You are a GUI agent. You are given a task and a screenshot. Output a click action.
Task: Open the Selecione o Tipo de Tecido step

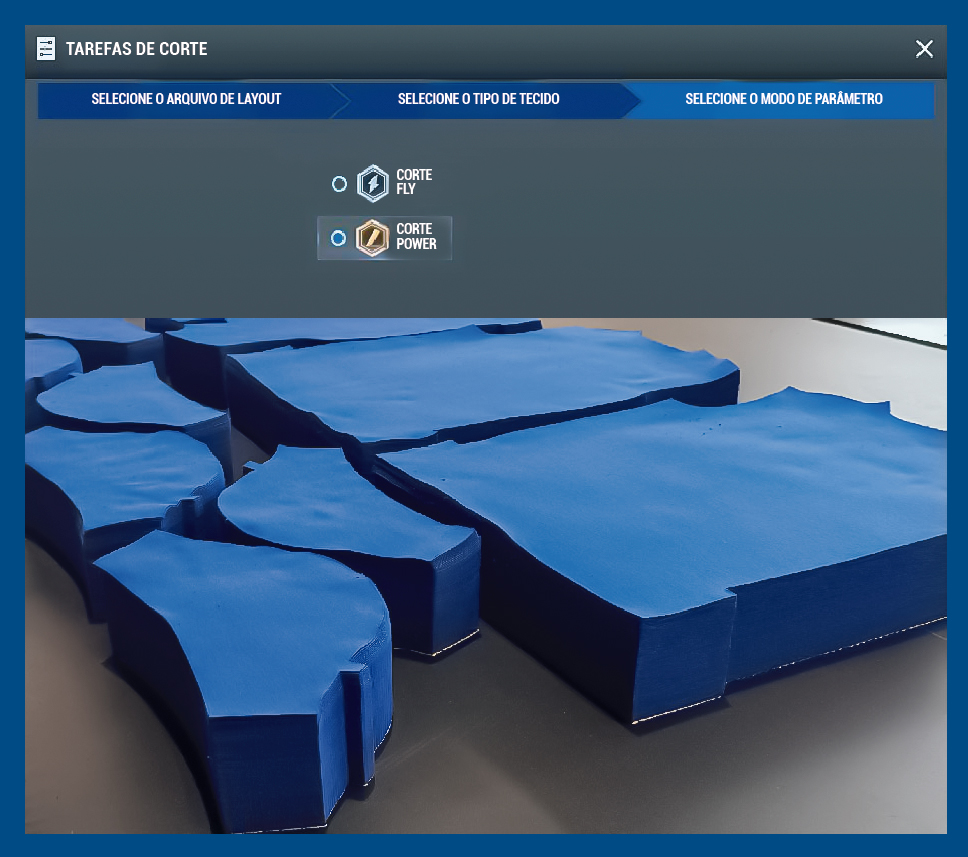pos(478,99)
